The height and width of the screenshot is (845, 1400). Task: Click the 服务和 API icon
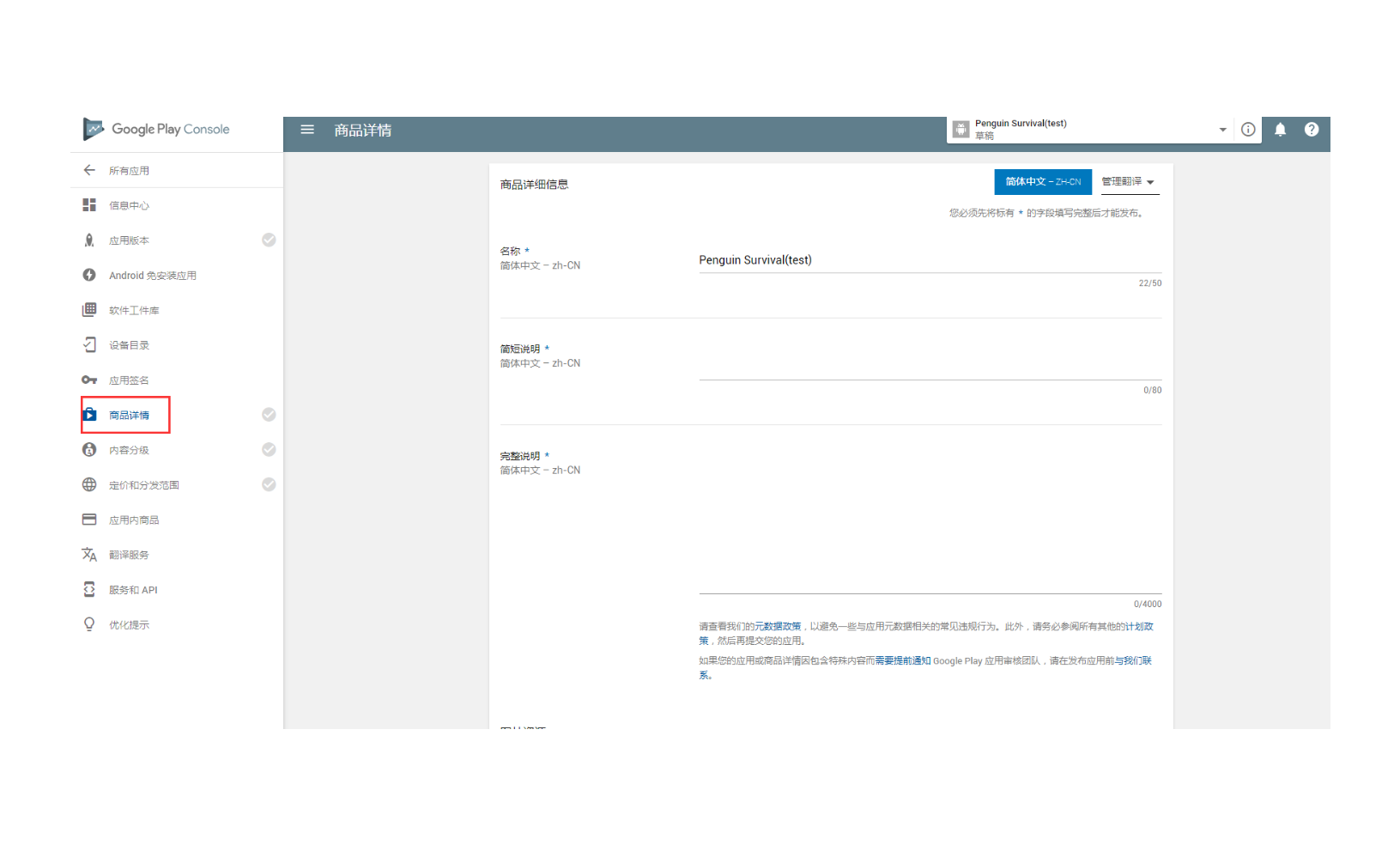tap(89, 589)
